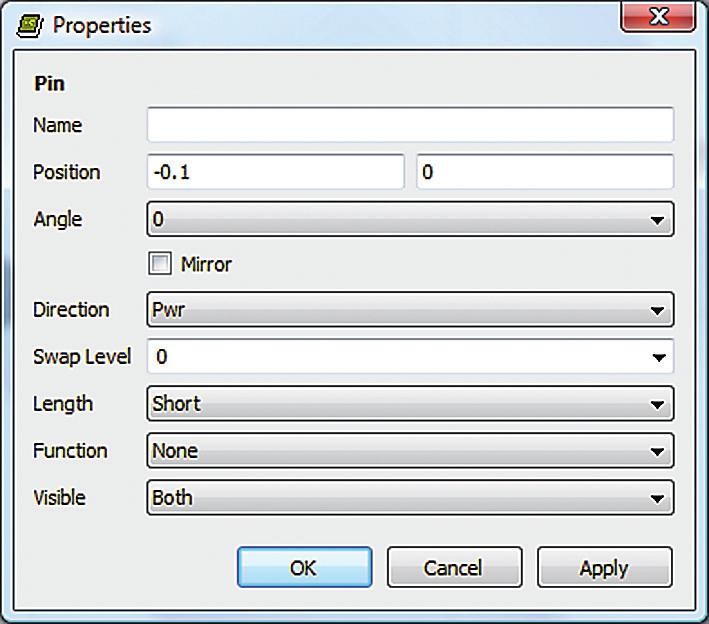Click the Direction dropdown arrow
709x624 pixels.
coord(657,311)
